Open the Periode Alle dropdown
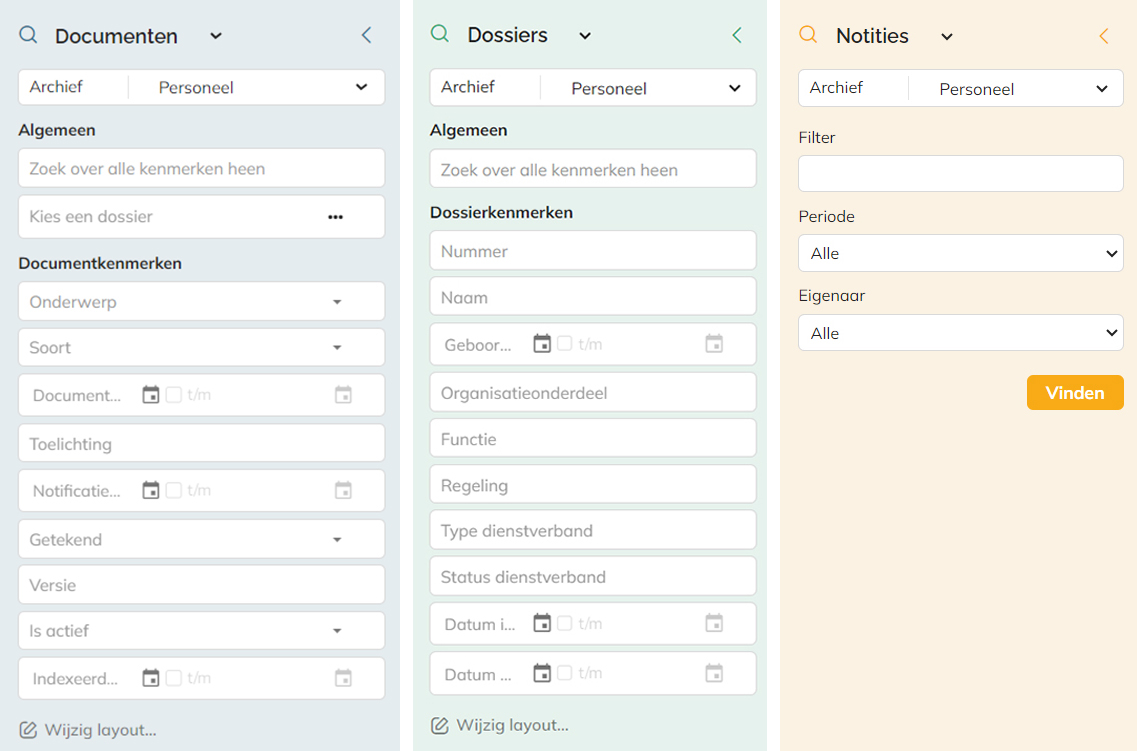 [961, 253]
